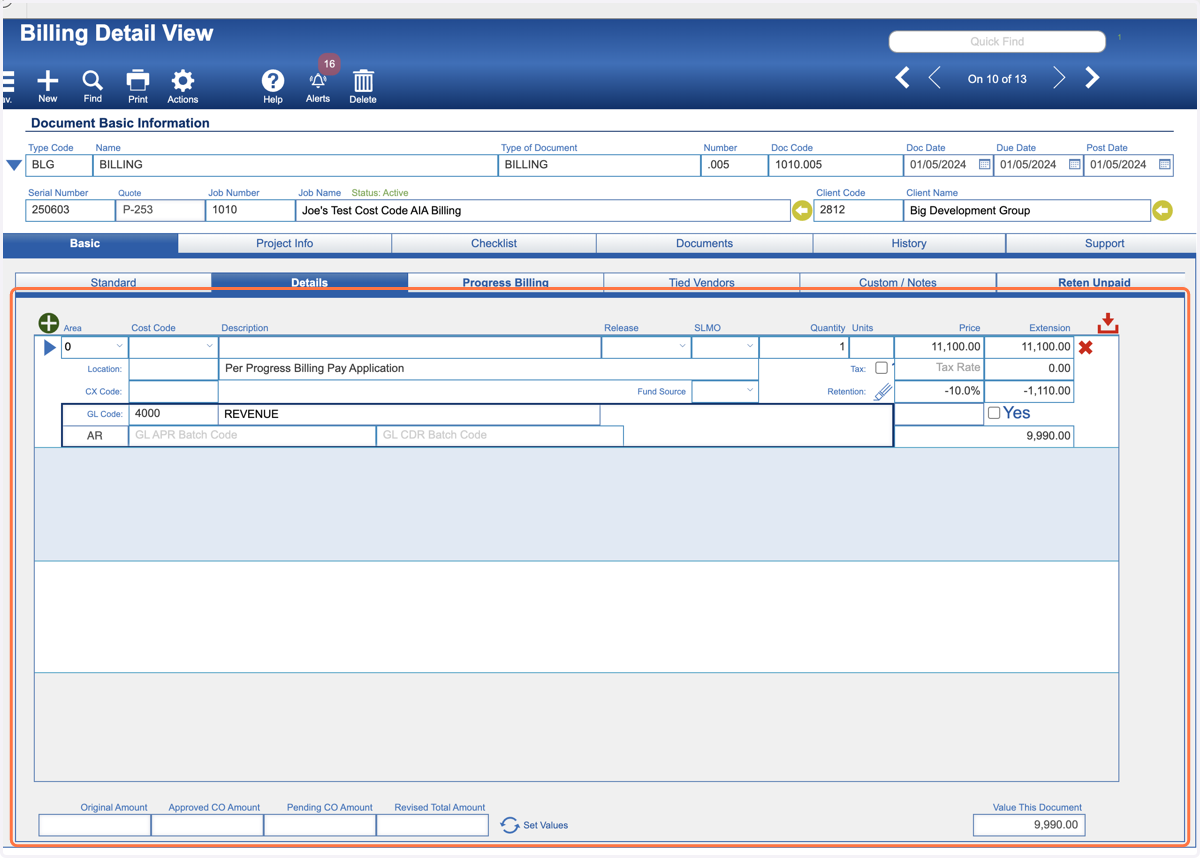
Task: Go to job via yellow arrow button
Action: (802, 211)
